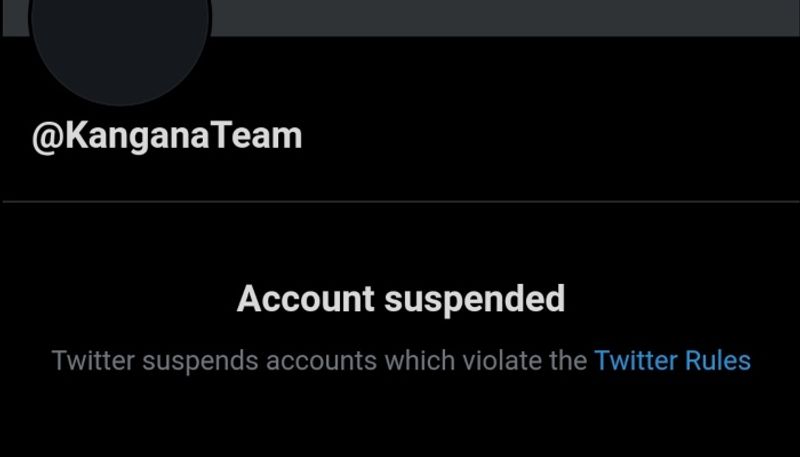Click the Account suspended heading
Viewport: 800px width, 457px height.
pos(400,298)
